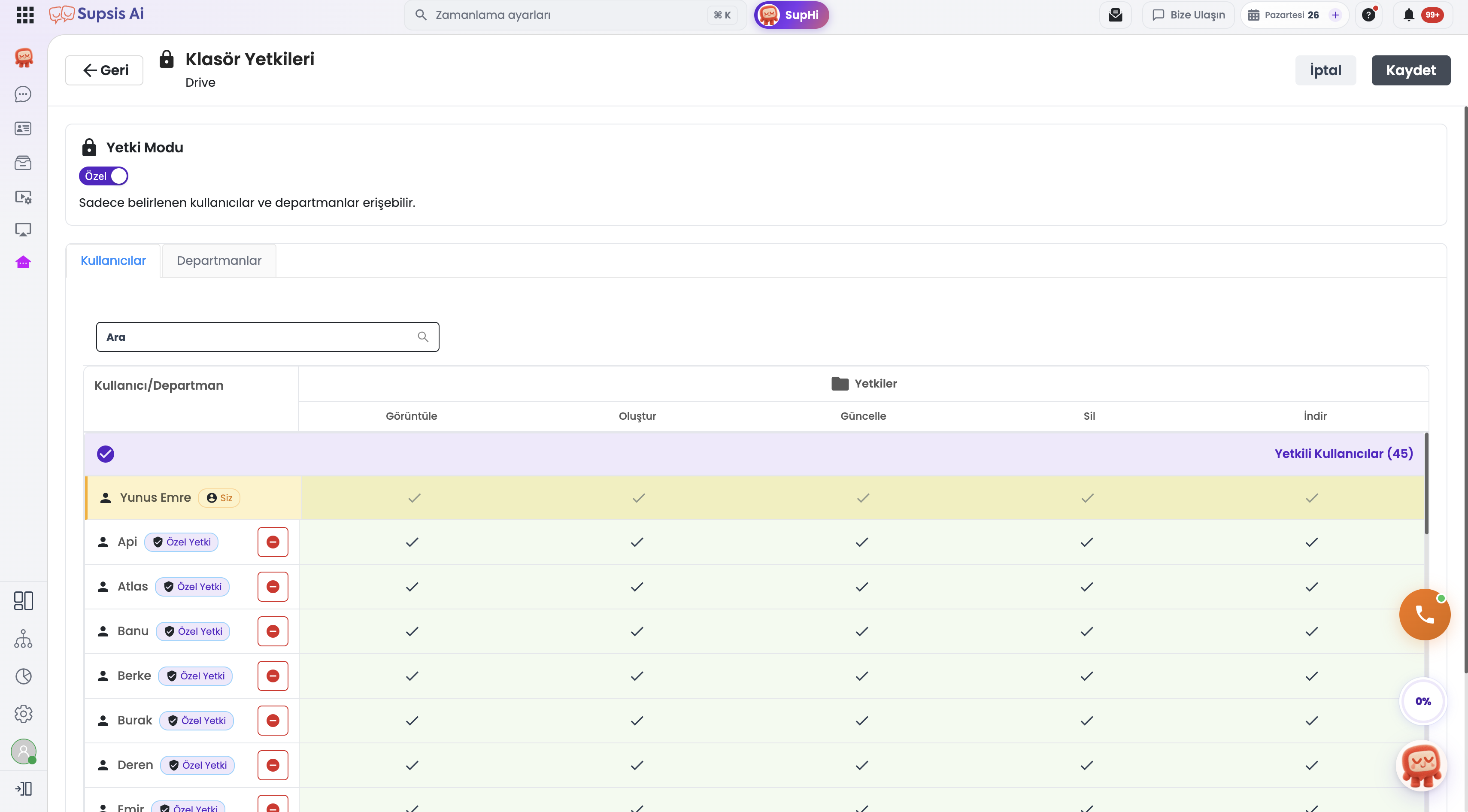Open the purple home sidebar icon
Screen dimensions: 1468x812
[x=23, y=262]
